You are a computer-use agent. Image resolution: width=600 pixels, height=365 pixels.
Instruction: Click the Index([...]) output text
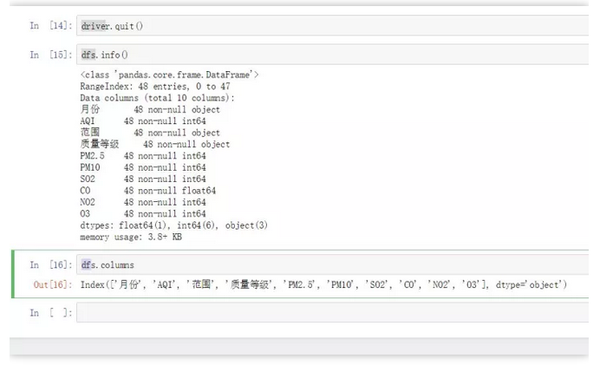(324, 285)
